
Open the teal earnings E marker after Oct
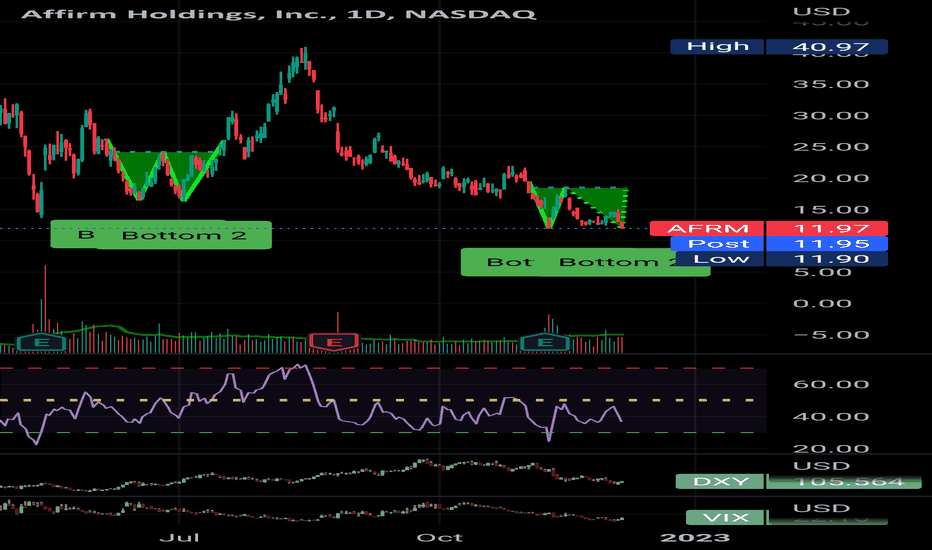tap(545, 342)
